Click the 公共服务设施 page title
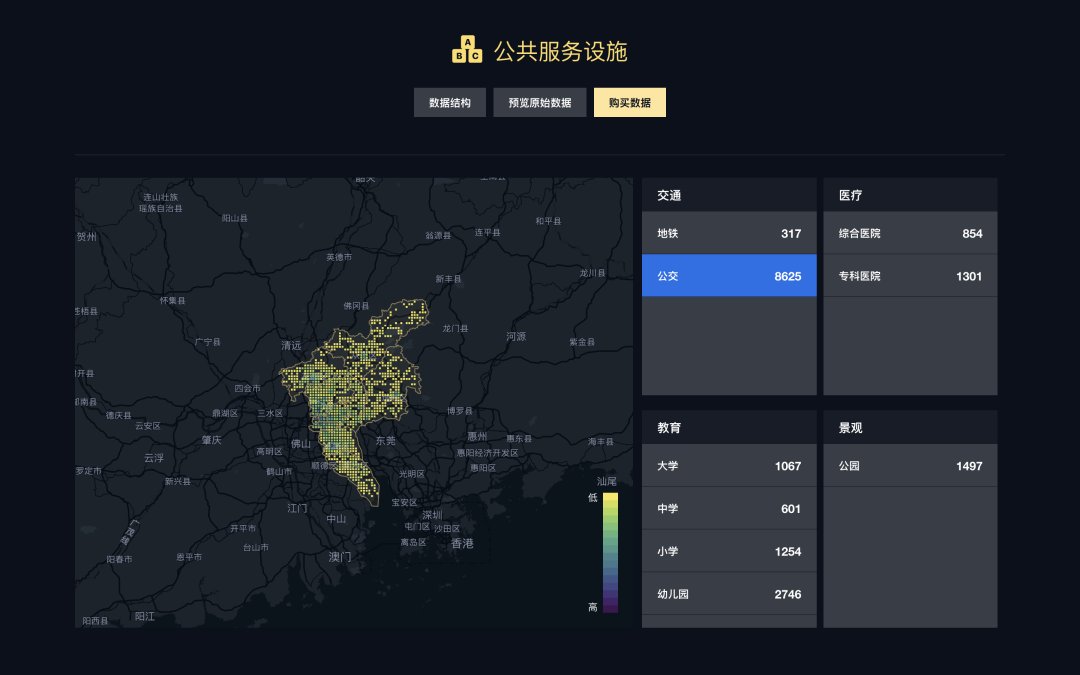 (x=561, y=51)
